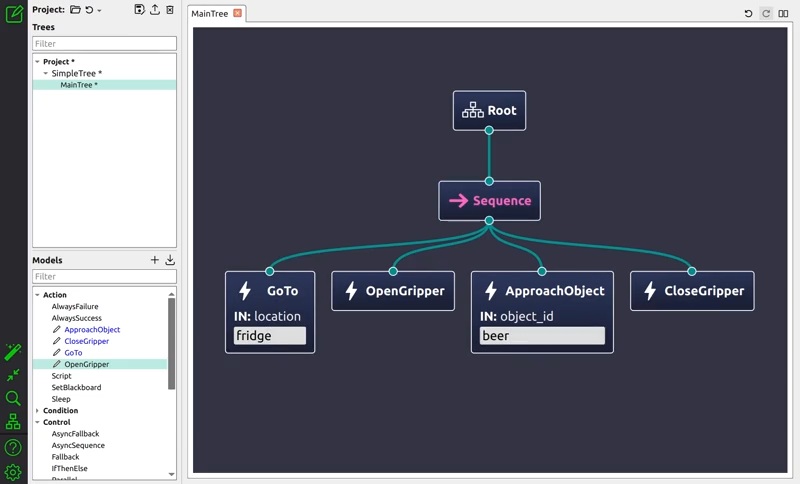Open the recent projects dropdown arrow
Image resolution: width=800 pixels, height=484 pixels.
coord(99,10)
